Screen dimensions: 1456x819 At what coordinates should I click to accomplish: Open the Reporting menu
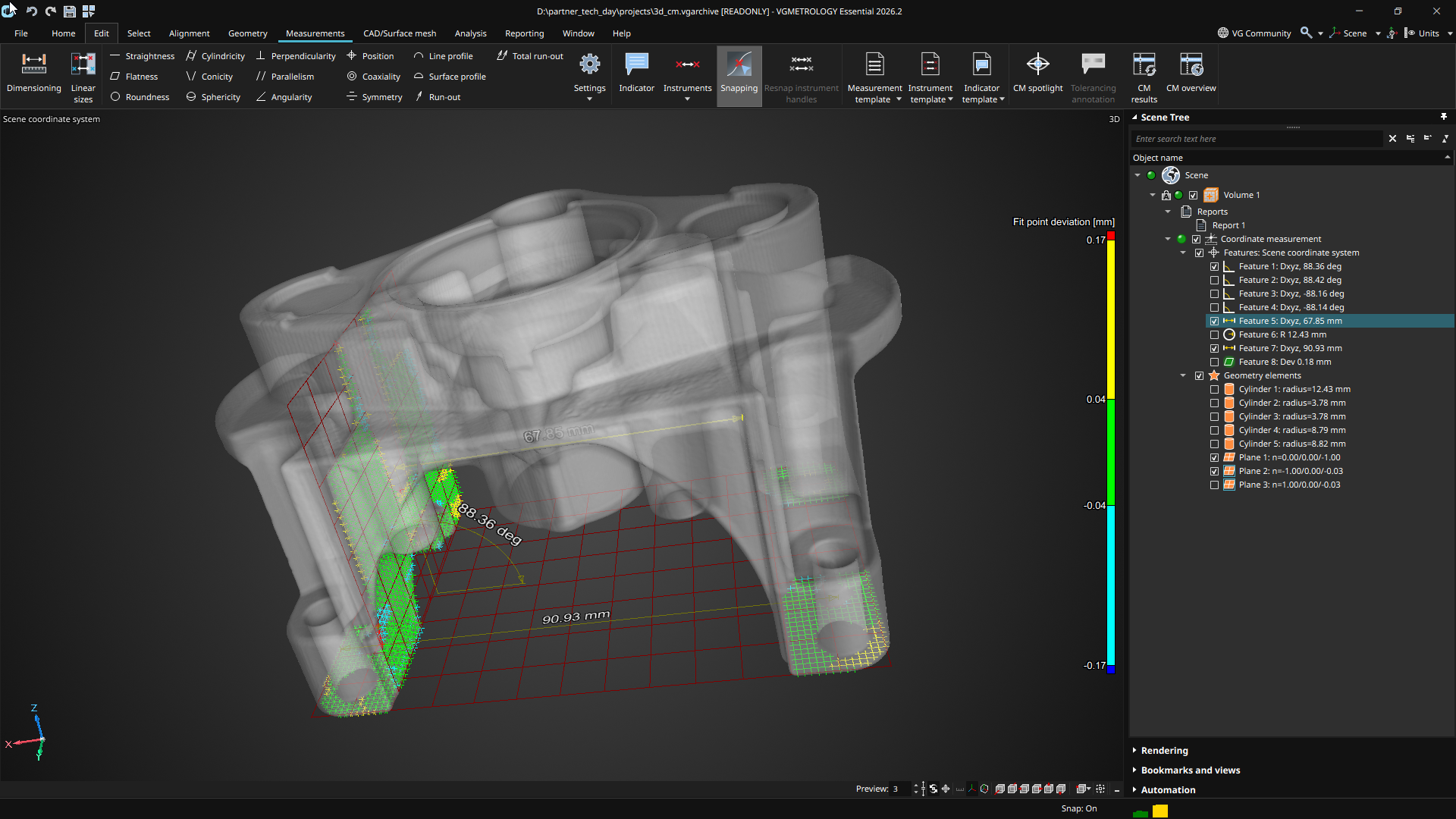click(x=524, y=33)
